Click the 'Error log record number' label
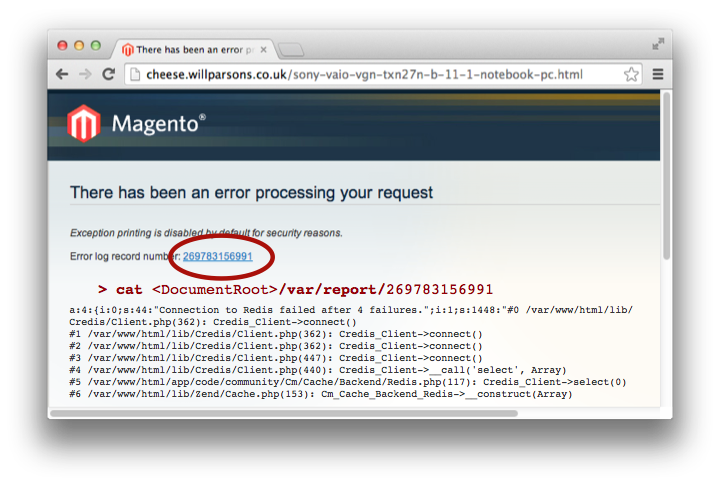 (x=125, y=256)
